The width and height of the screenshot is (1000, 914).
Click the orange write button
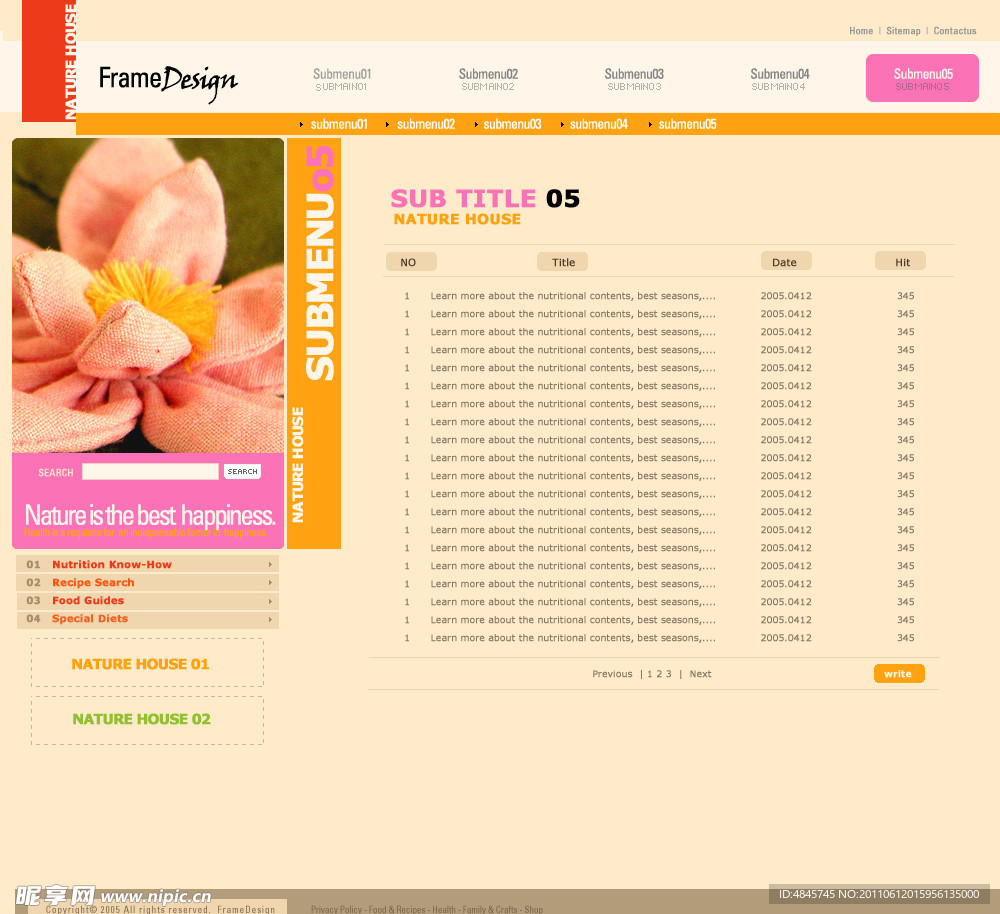898,674
